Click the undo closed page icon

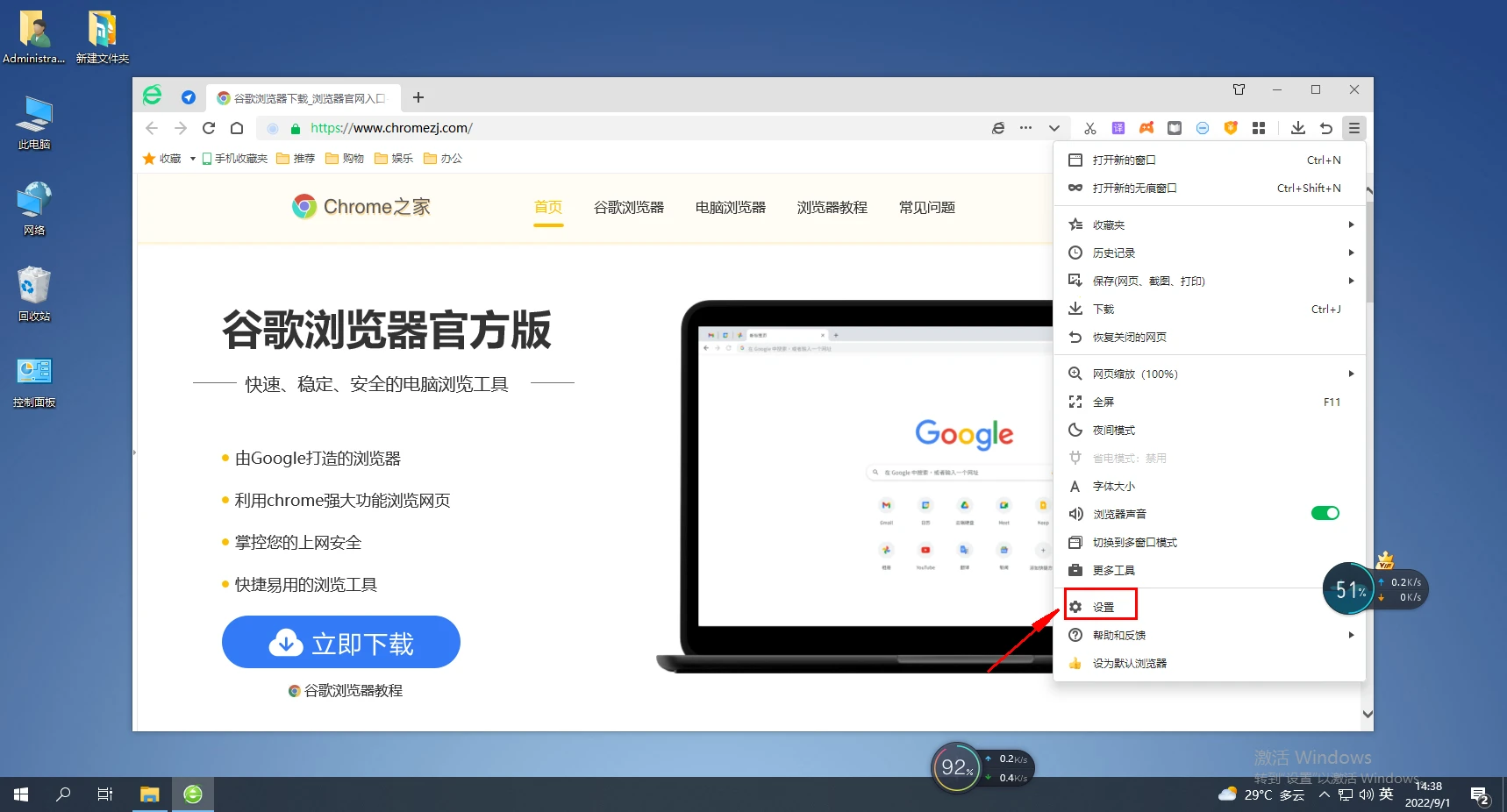point(1326,128)
